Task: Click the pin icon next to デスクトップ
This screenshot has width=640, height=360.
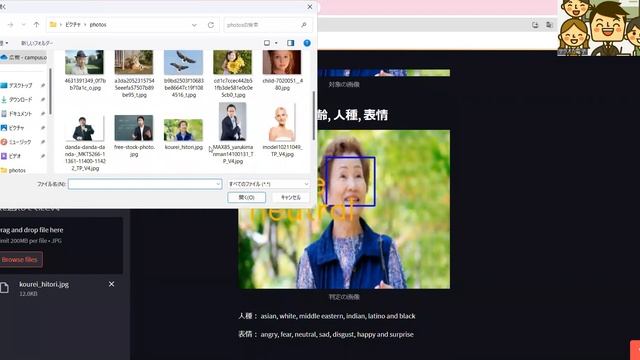Action: pos(43,85)
